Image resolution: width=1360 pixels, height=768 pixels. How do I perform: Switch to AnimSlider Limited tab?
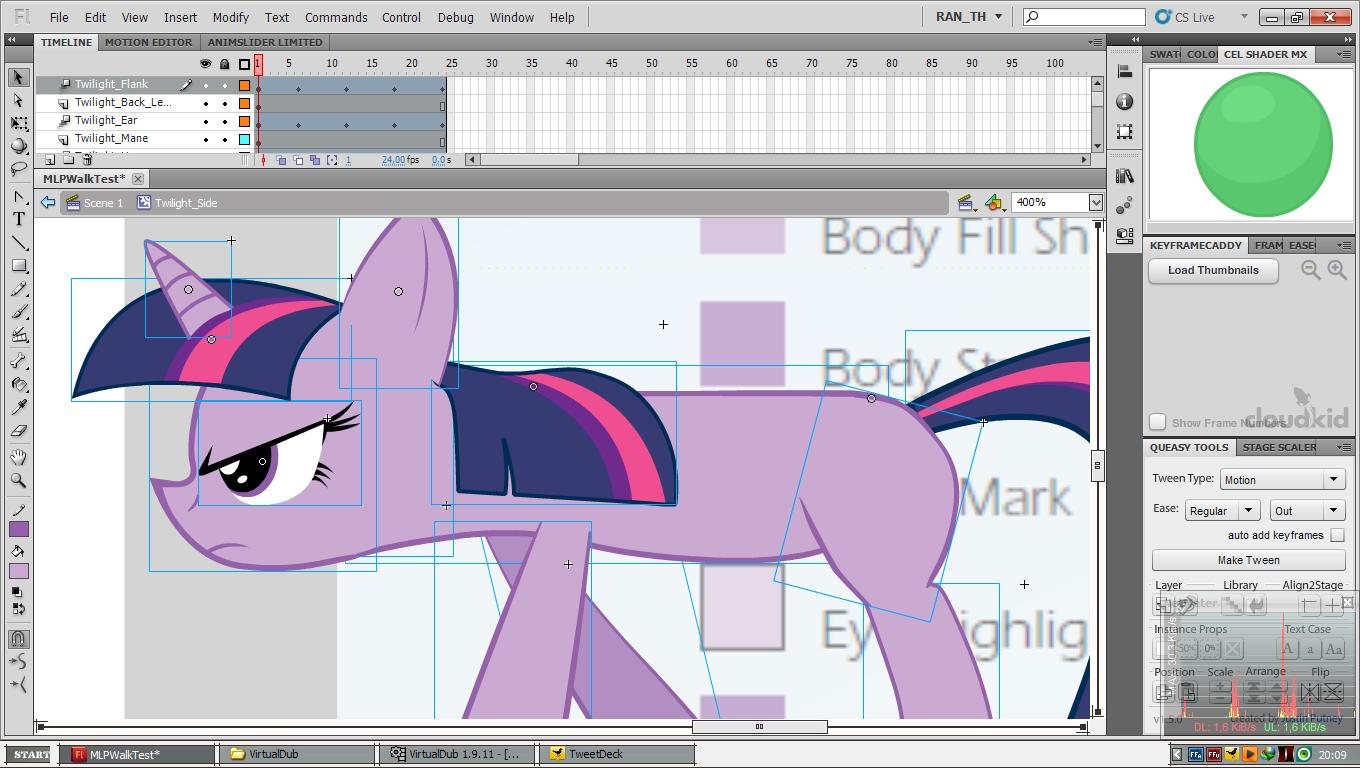click(x=265, y=42)
